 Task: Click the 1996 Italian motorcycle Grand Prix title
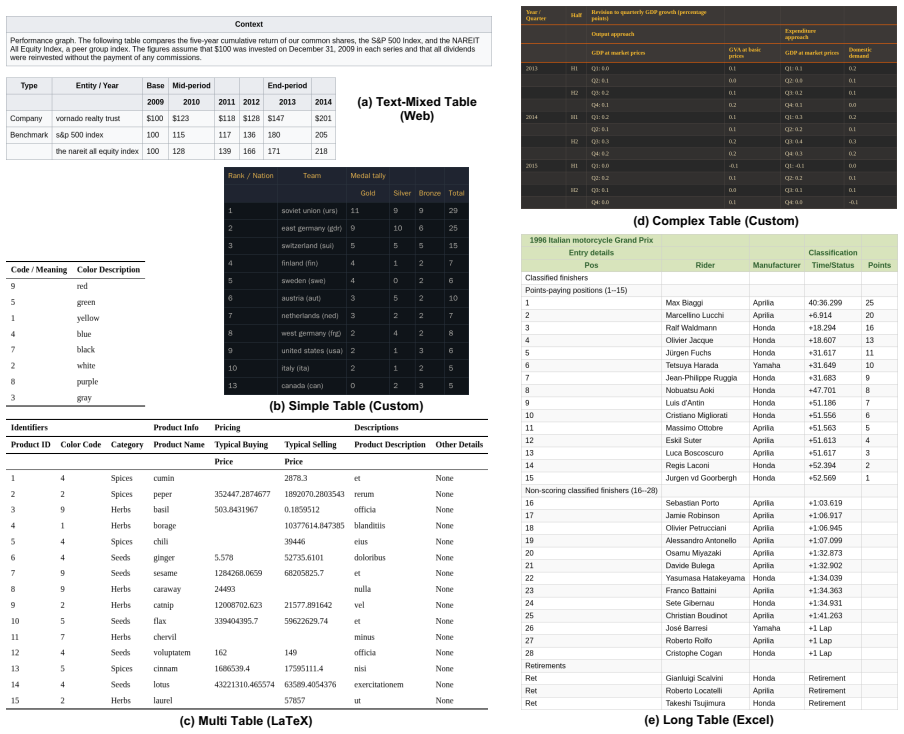pos(591,240)
